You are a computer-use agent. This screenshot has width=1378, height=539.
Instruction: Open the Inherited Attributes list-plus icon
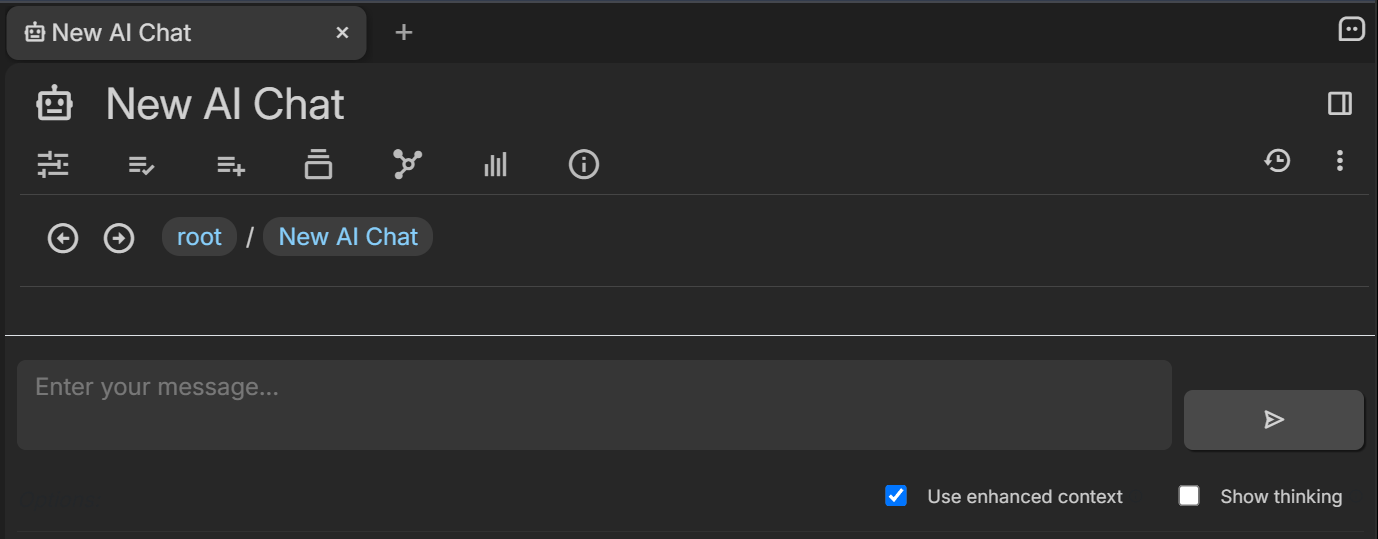pyautogui.click(x=230, y=164)
